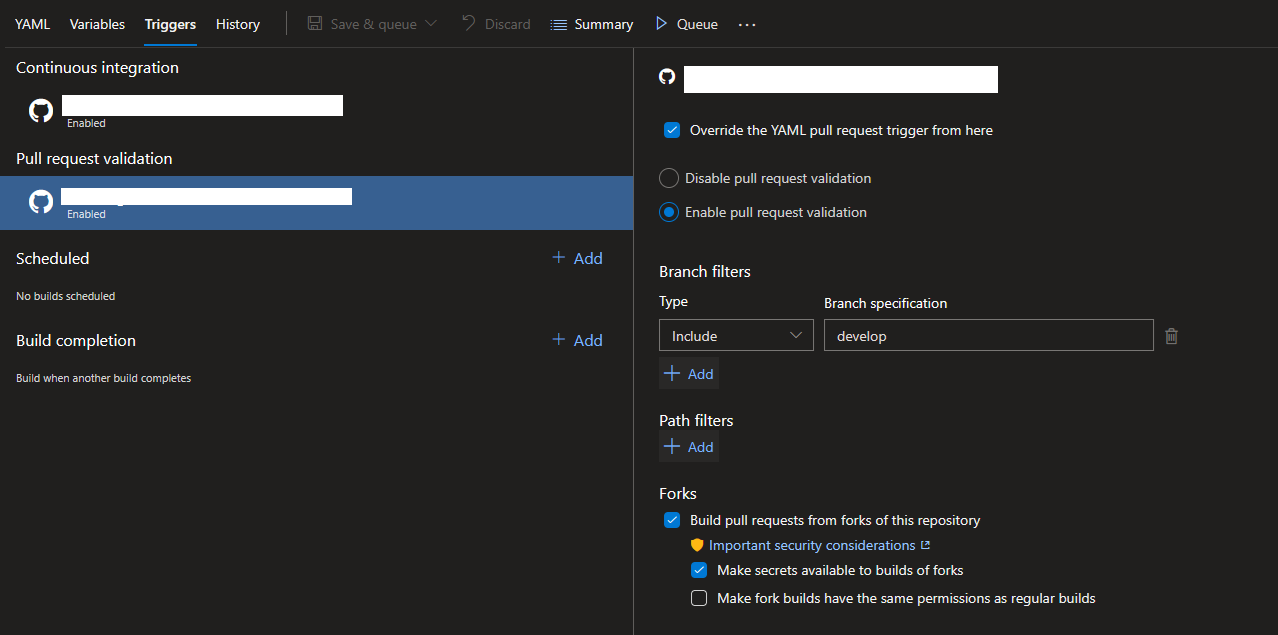Click the GitHub icon under Continuous integration
Image resolution: width=1278 pixels, height=635 pixels.
(x=41, y=111)
